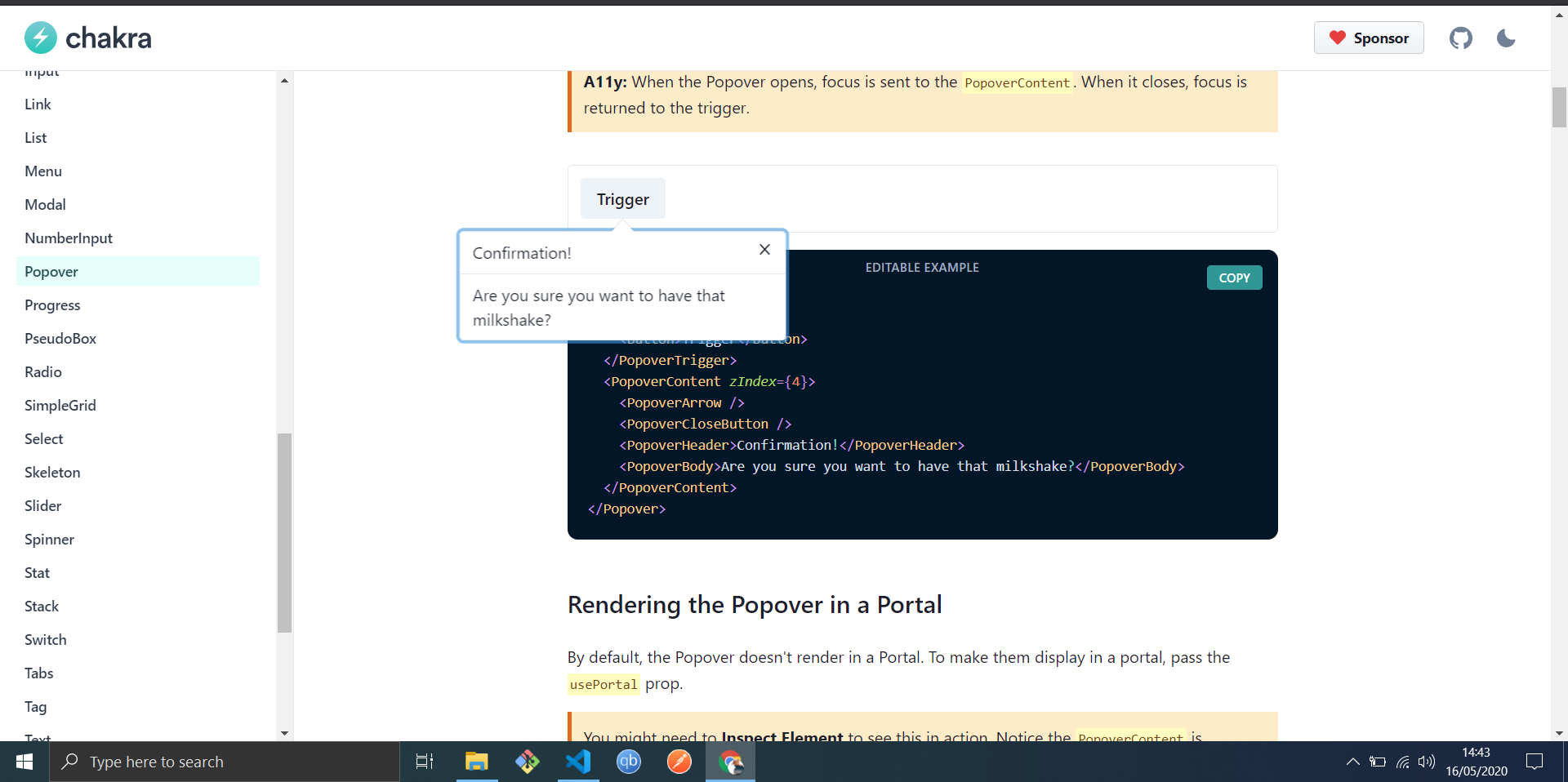Open File Explorer from the taskbar
Image resolution: width=1568 pixels, height=782 pixels.
click(x=476, y=762)
